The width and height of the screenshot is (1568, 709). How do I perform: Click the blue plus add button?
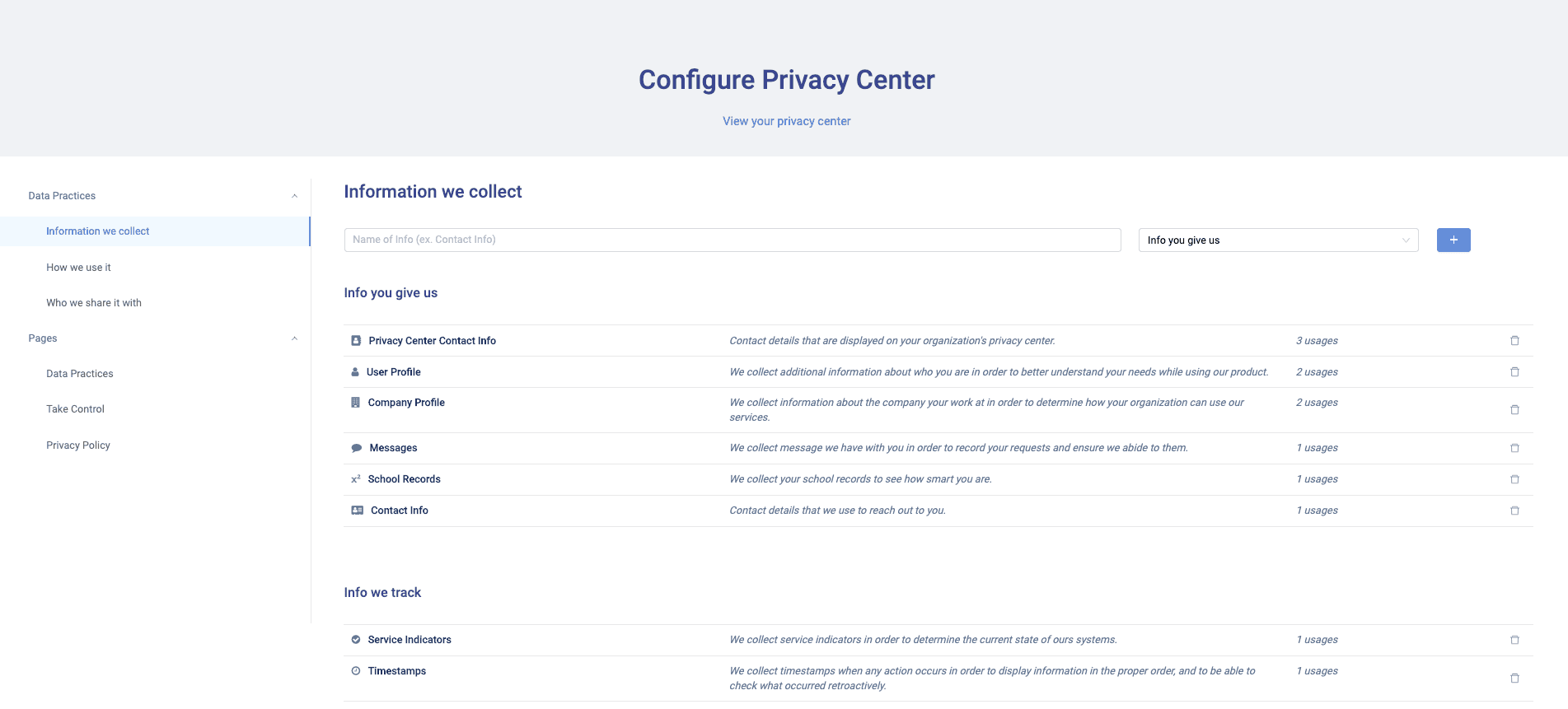coord(1453,240)
